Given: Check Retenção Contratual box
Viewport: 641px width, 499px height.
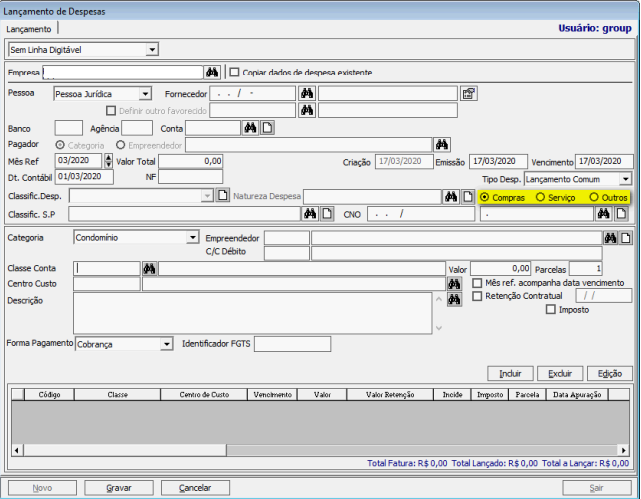Looking at the screenshot, I should (x=477, y=296).
